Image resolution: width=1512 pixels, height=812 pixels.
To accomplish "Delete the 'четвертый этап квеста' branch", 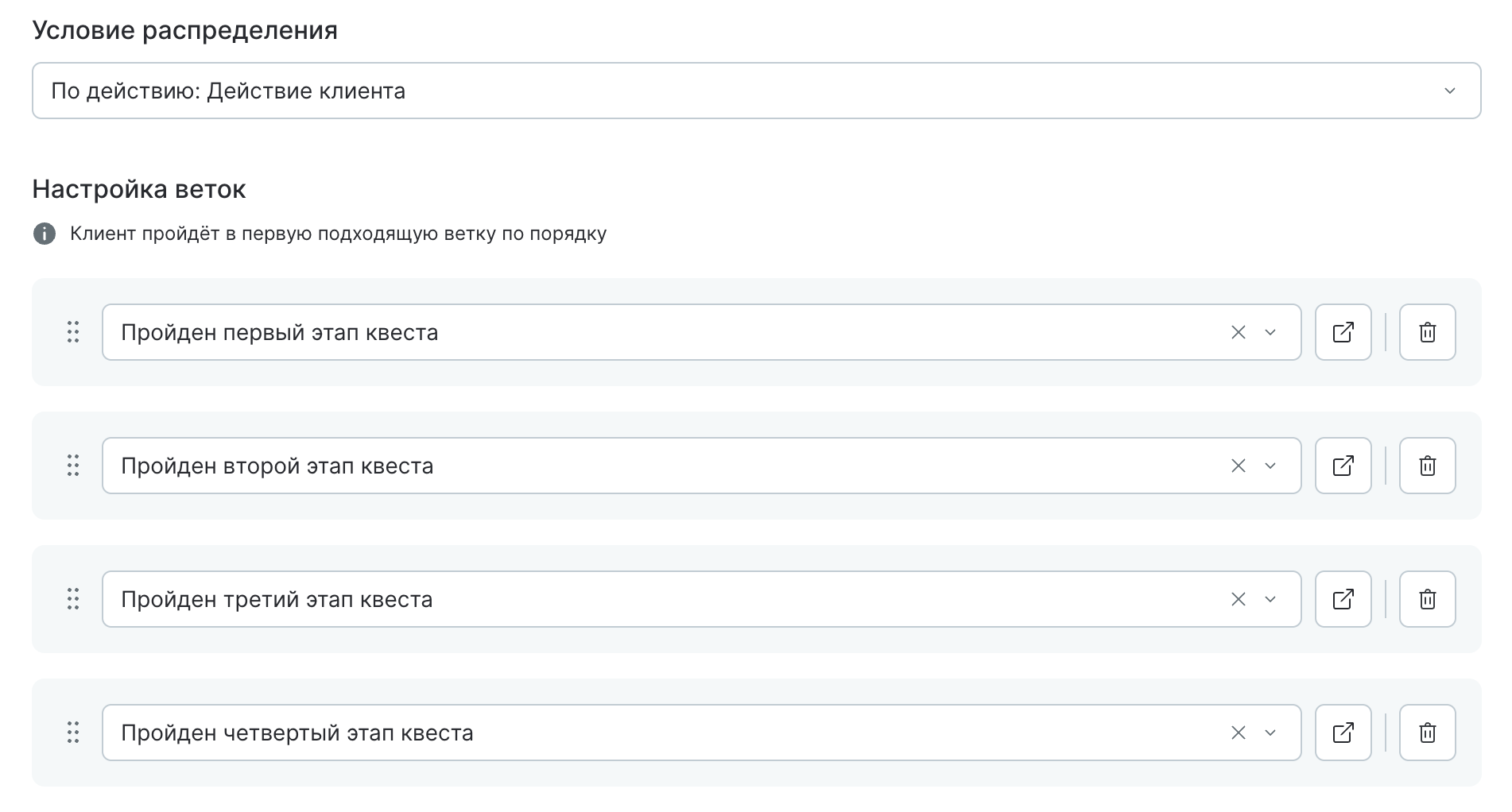I will tap(1427, 733).
